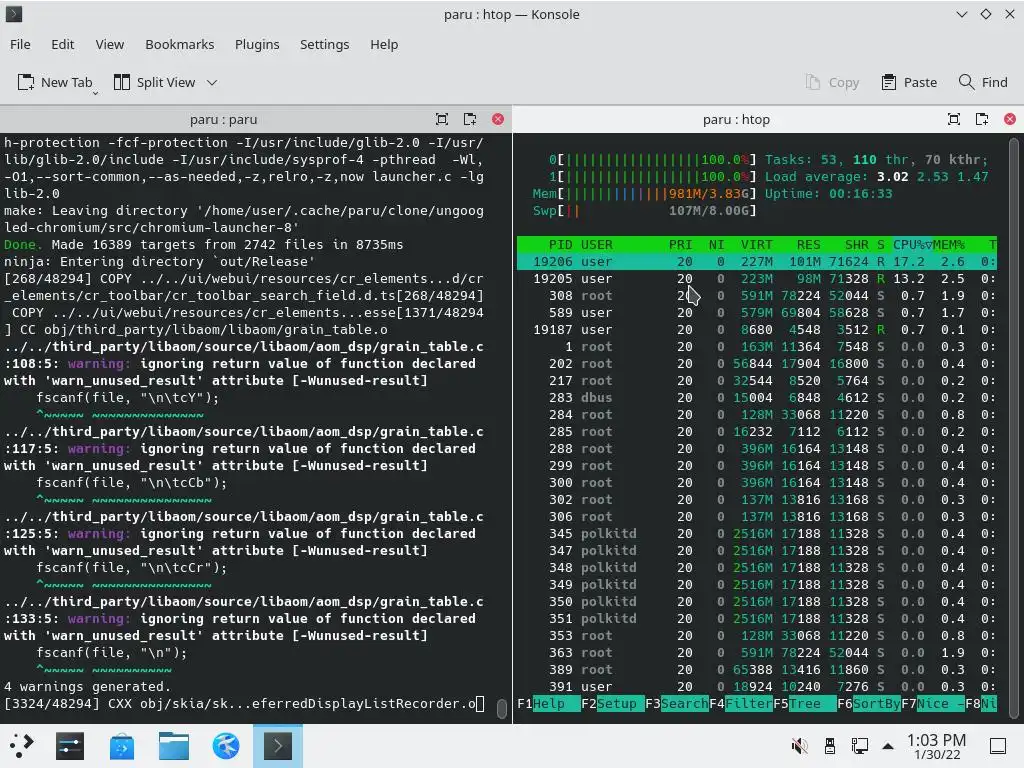Viewport: 1024px width, 768px height.
Task: Select htop process row PID 19187
Action: [x=757, y=329]
